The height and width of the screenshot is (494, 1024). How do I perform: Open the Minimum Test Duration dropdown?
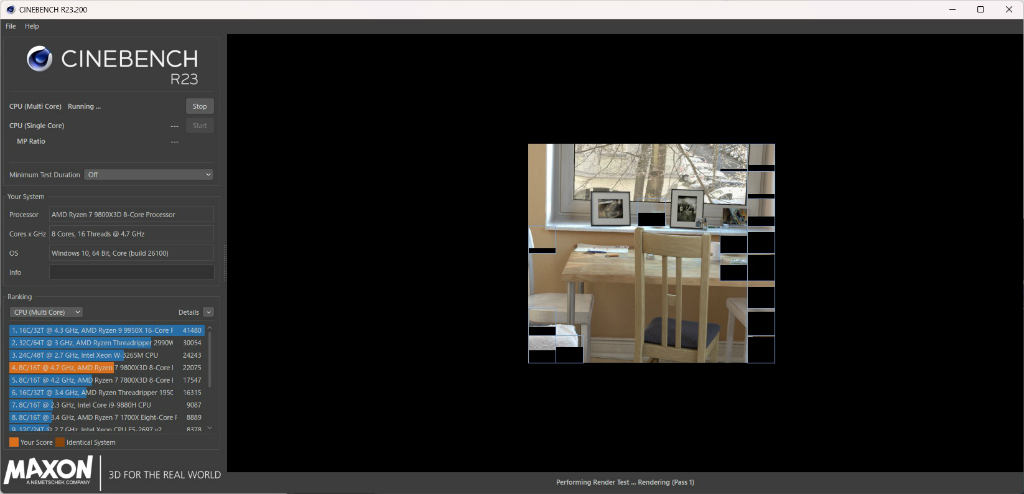click(149, 175)
